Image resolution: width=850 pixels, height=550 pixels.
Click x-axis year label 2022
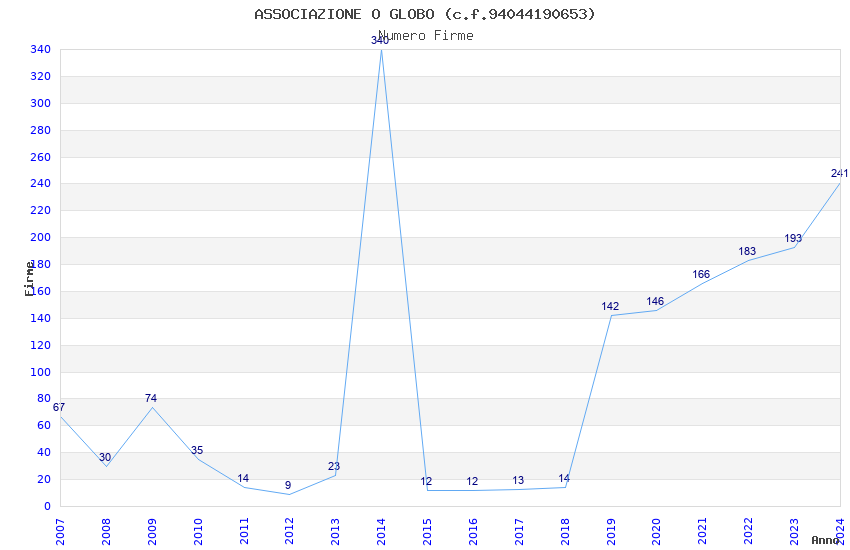point(749,532)
